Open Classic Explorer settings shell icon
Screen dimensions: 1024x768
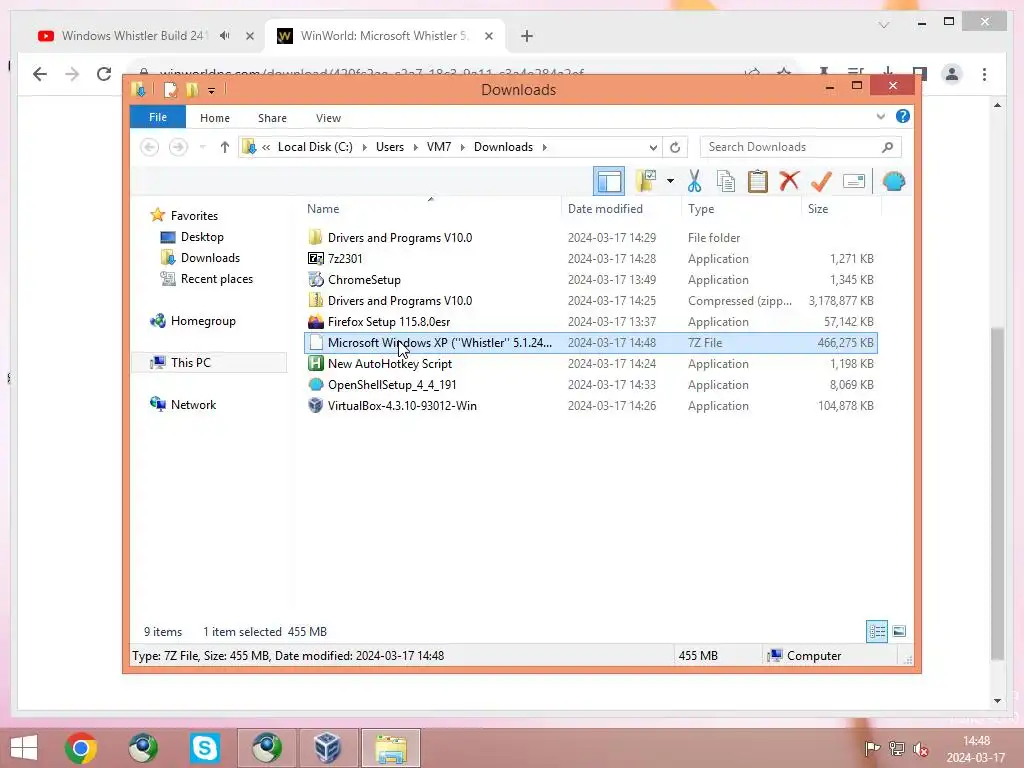pyautogui.click(x=893, y=181)
